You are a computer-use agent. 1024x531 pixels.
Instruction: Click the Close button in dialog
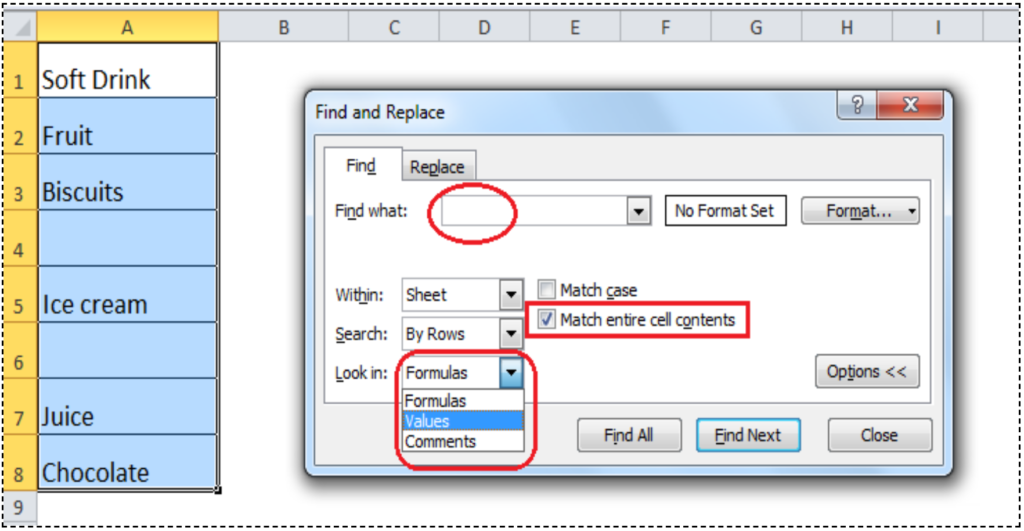(879, 435)
